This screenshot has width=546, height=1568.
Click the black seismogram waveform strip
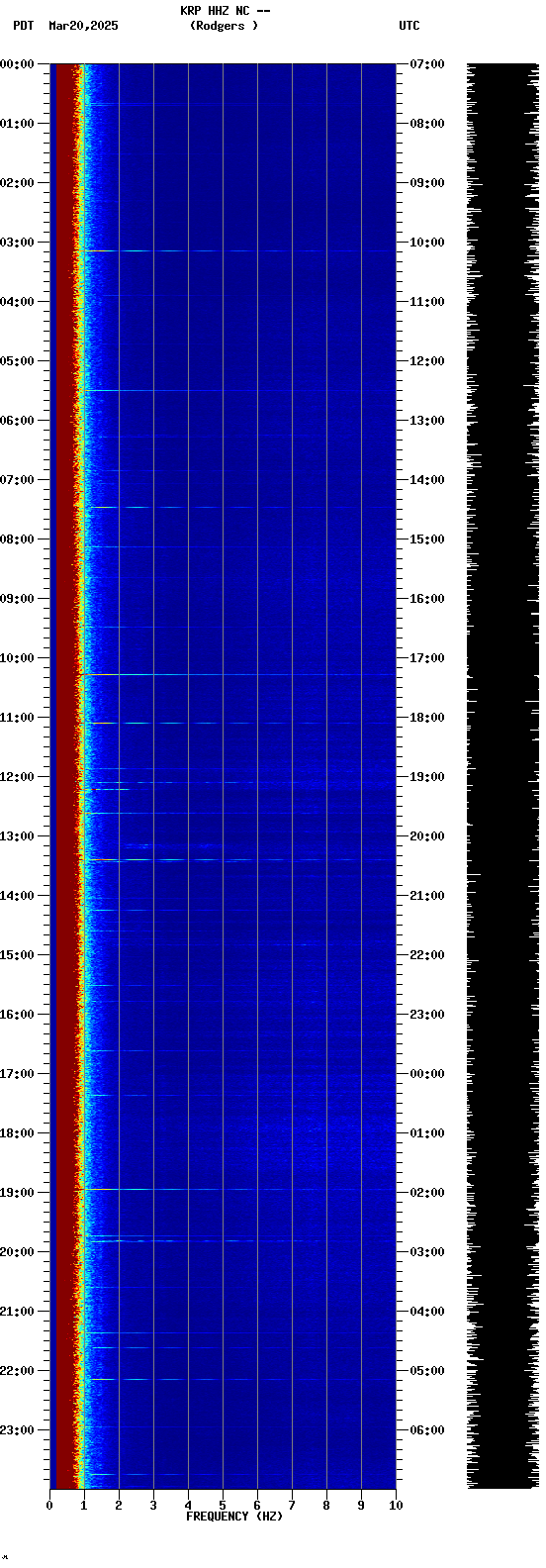pos(502,776)
